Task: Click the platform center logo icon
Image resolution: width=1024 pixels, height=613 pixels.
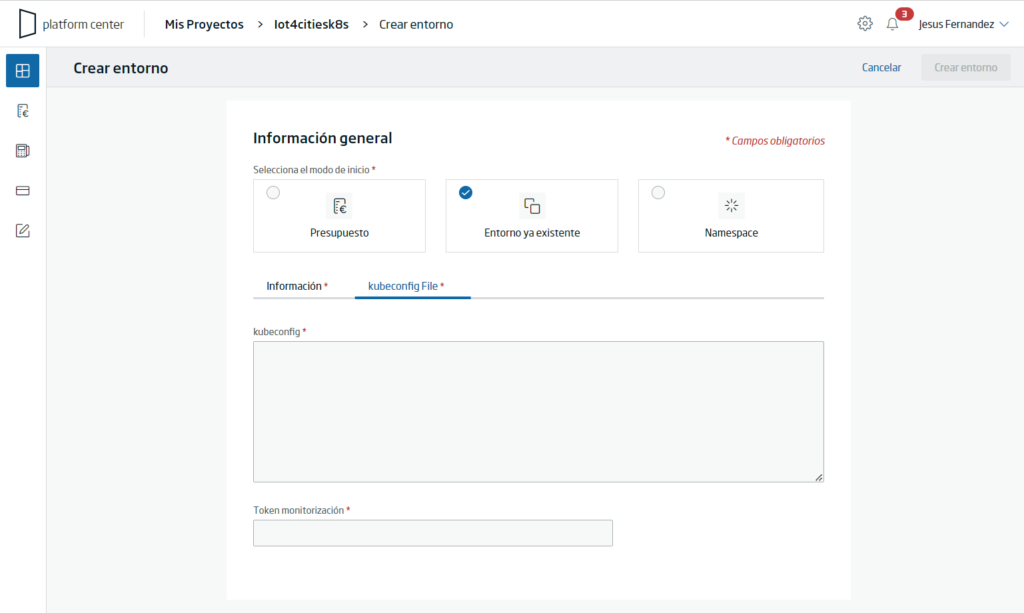Action: [x=27, y=24]
